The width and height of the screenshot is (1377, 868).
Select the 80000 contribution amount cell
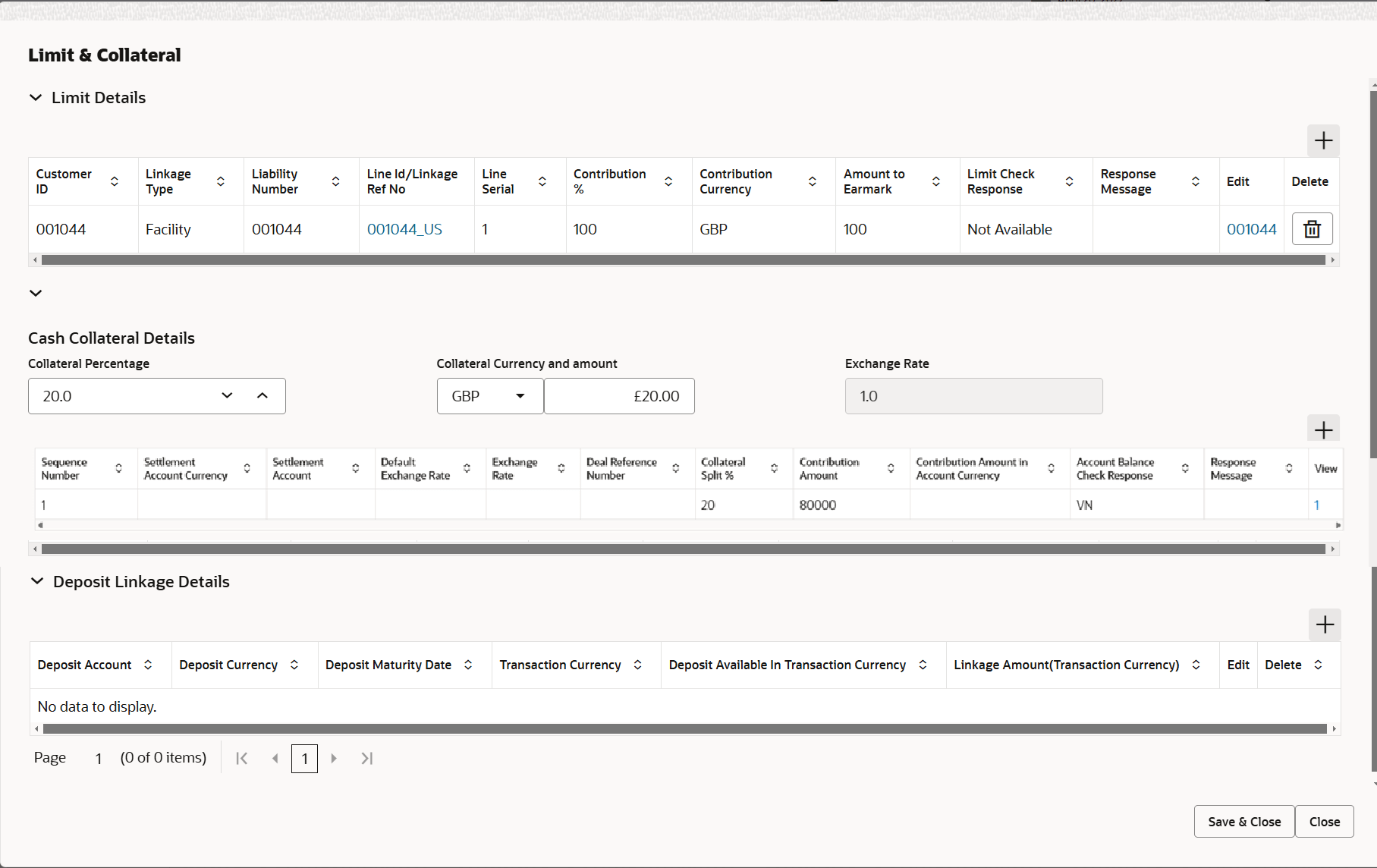[x=851, y=505]
